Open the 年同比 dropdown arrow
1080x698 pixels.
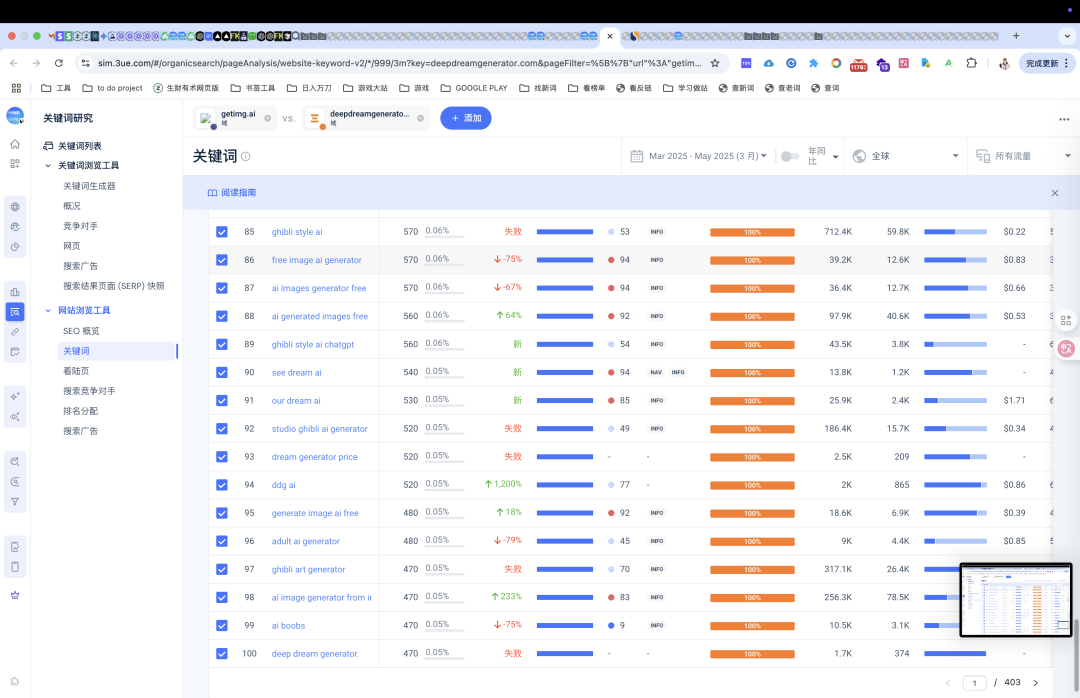coord(835,157)
